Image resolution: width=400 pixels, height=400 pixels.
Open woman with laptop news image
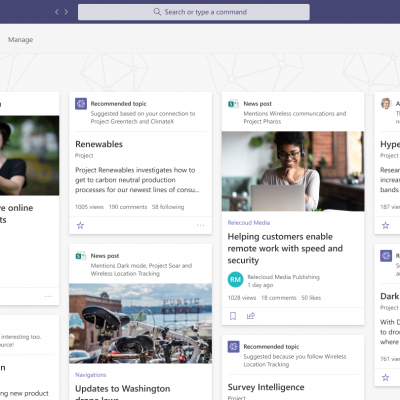coord(293,171)
